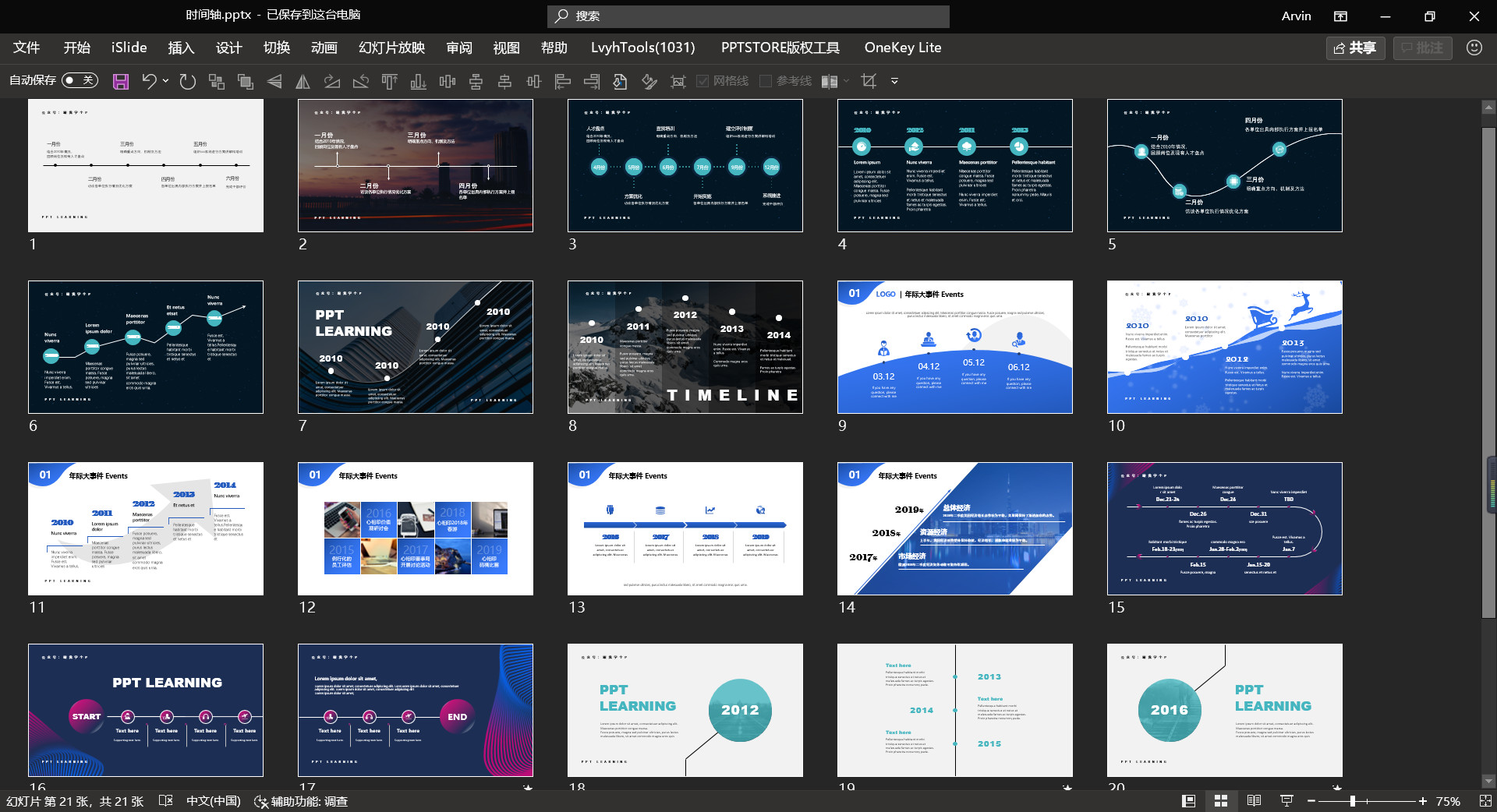The height and width of the screenshot is (812, 1497).
Task: Click the 批注 comments button
Action: 1423,48
